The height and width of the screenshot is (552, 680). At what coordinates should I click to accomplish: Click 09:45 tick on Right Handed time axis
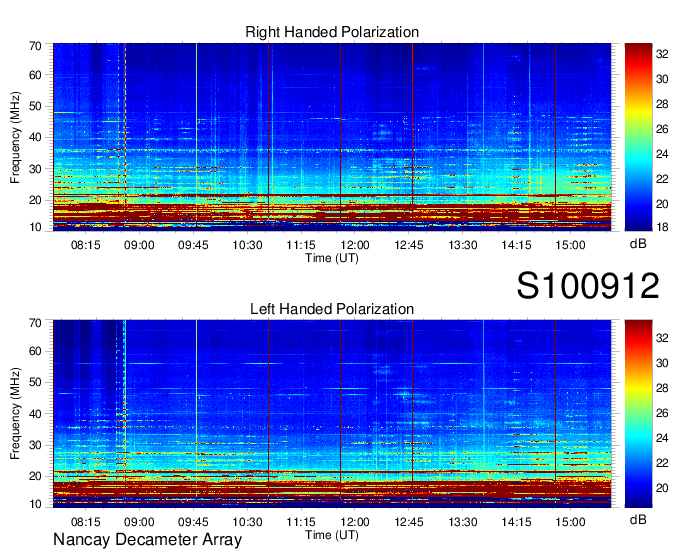pos(193,245)
